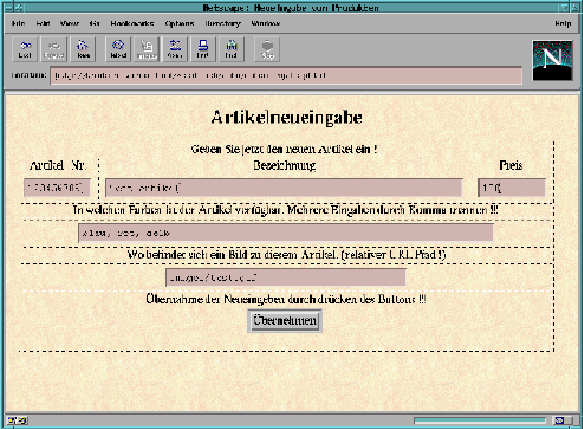Click the colors (Farben) input field
This screenshot has height=429, width=583.
(x=286, y=233)
